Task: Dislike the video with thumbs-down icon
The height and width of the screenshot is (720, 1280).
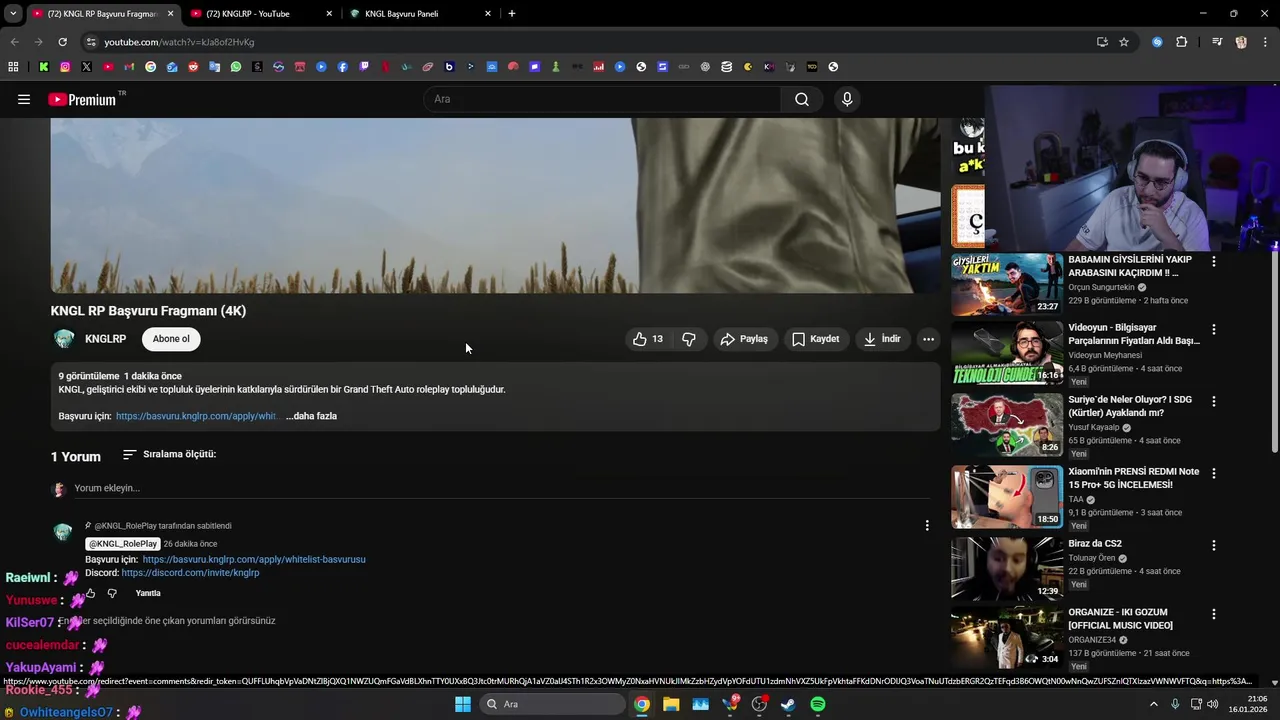Action: [689, 339]
